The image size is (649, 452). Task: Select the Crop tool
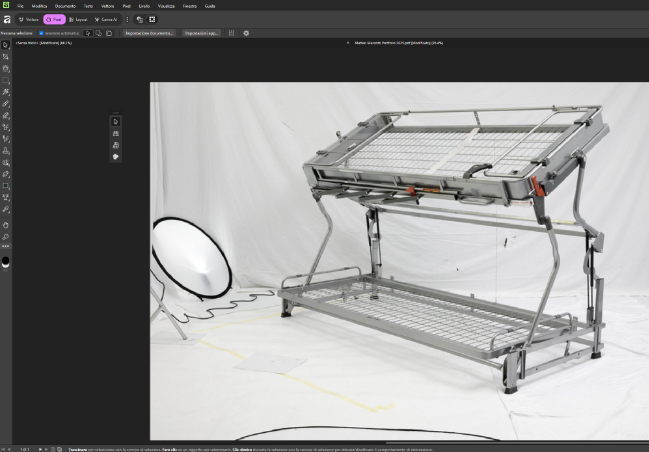click(5, 57)
